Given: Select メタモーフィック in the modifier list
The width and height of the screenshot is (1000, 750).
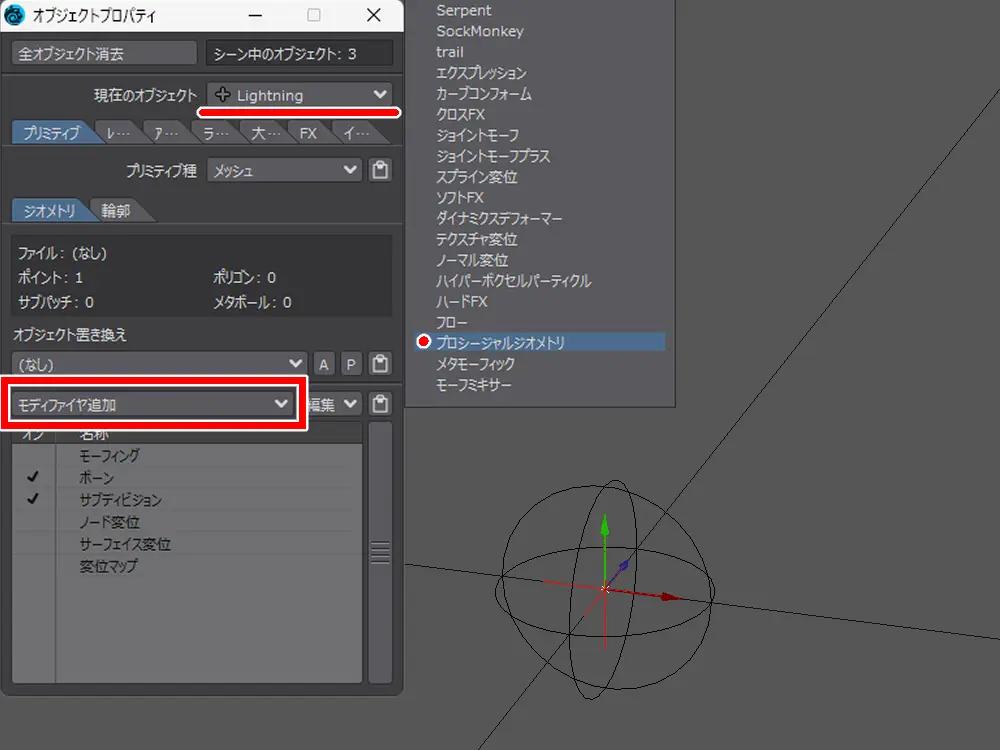Looking at the screenshot, I should tap(476, 364).
